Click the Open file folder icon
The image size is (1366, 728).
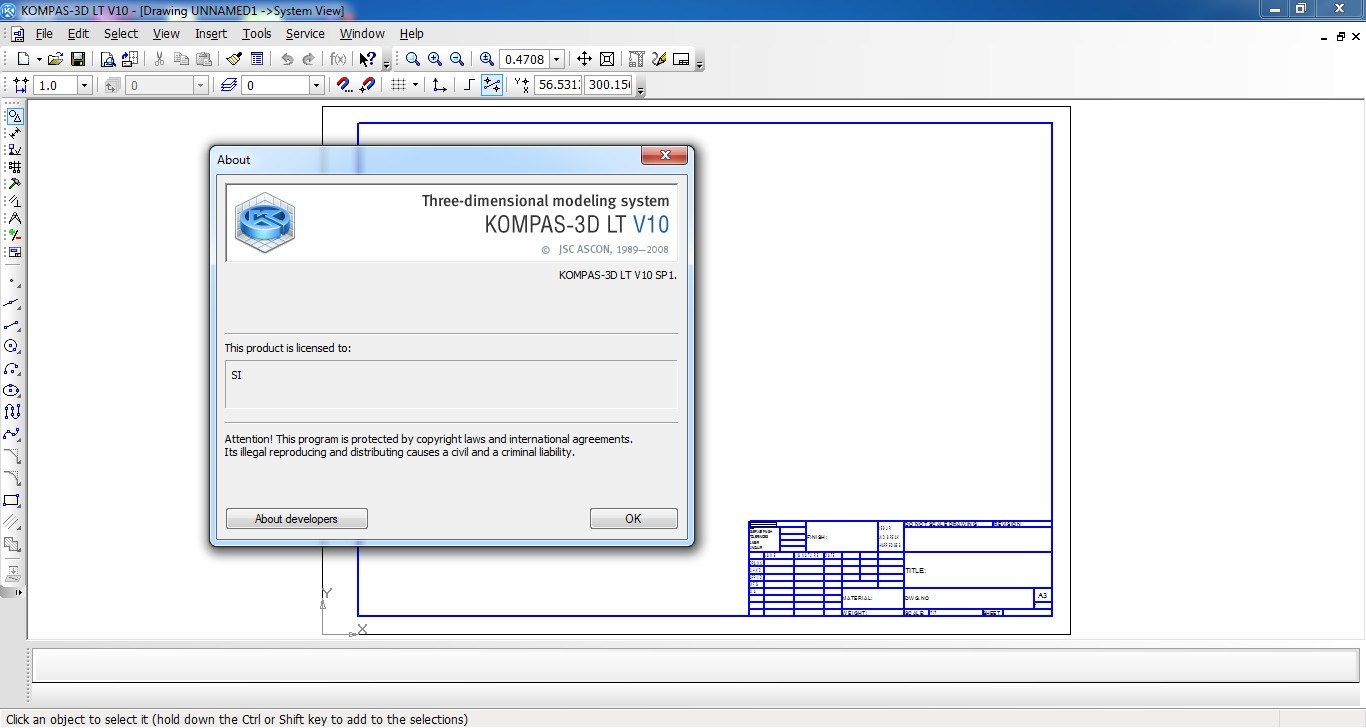tap(55, 59)
